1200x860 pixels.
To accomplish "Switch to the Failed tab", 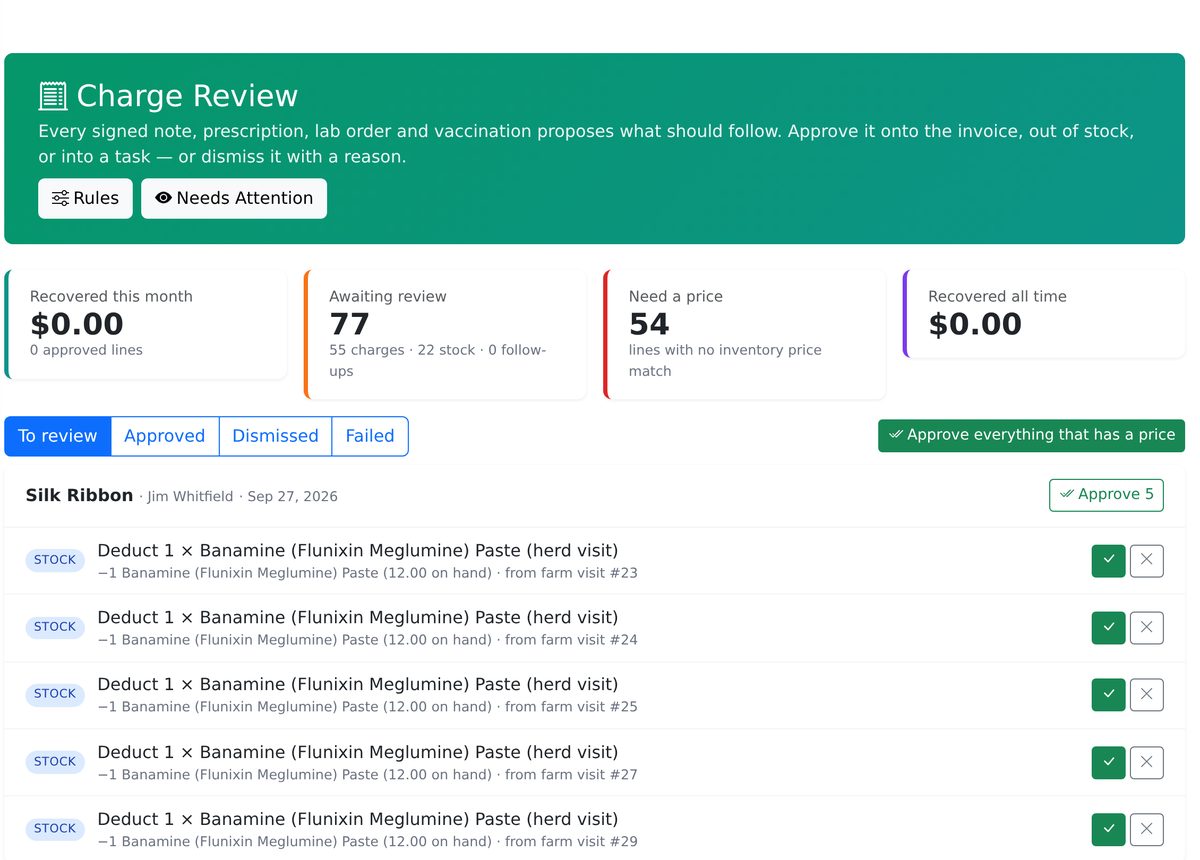I will pyautogui.click(x=370, y=436).
